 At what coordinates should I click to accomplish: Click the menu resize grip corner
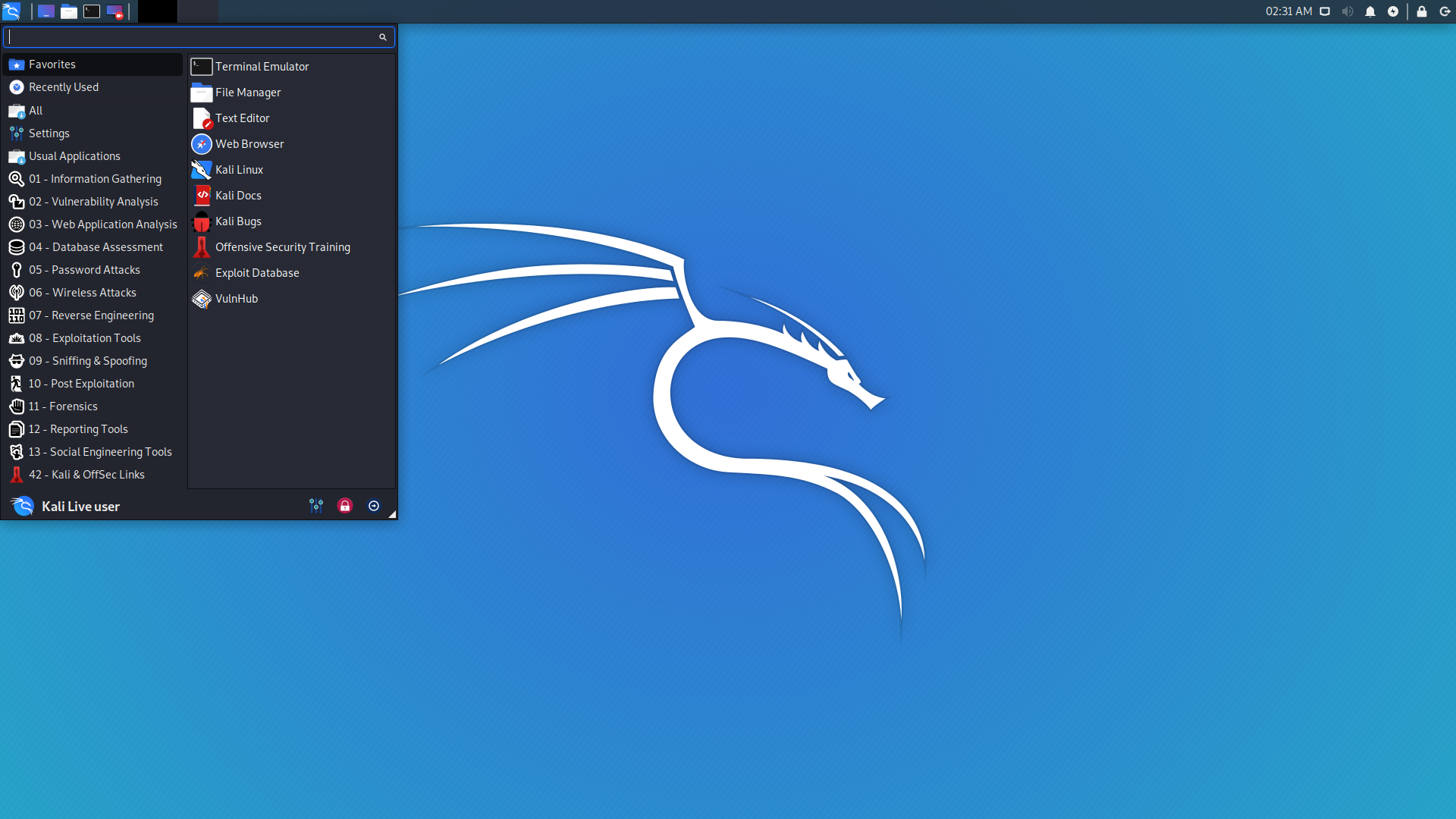392,514
